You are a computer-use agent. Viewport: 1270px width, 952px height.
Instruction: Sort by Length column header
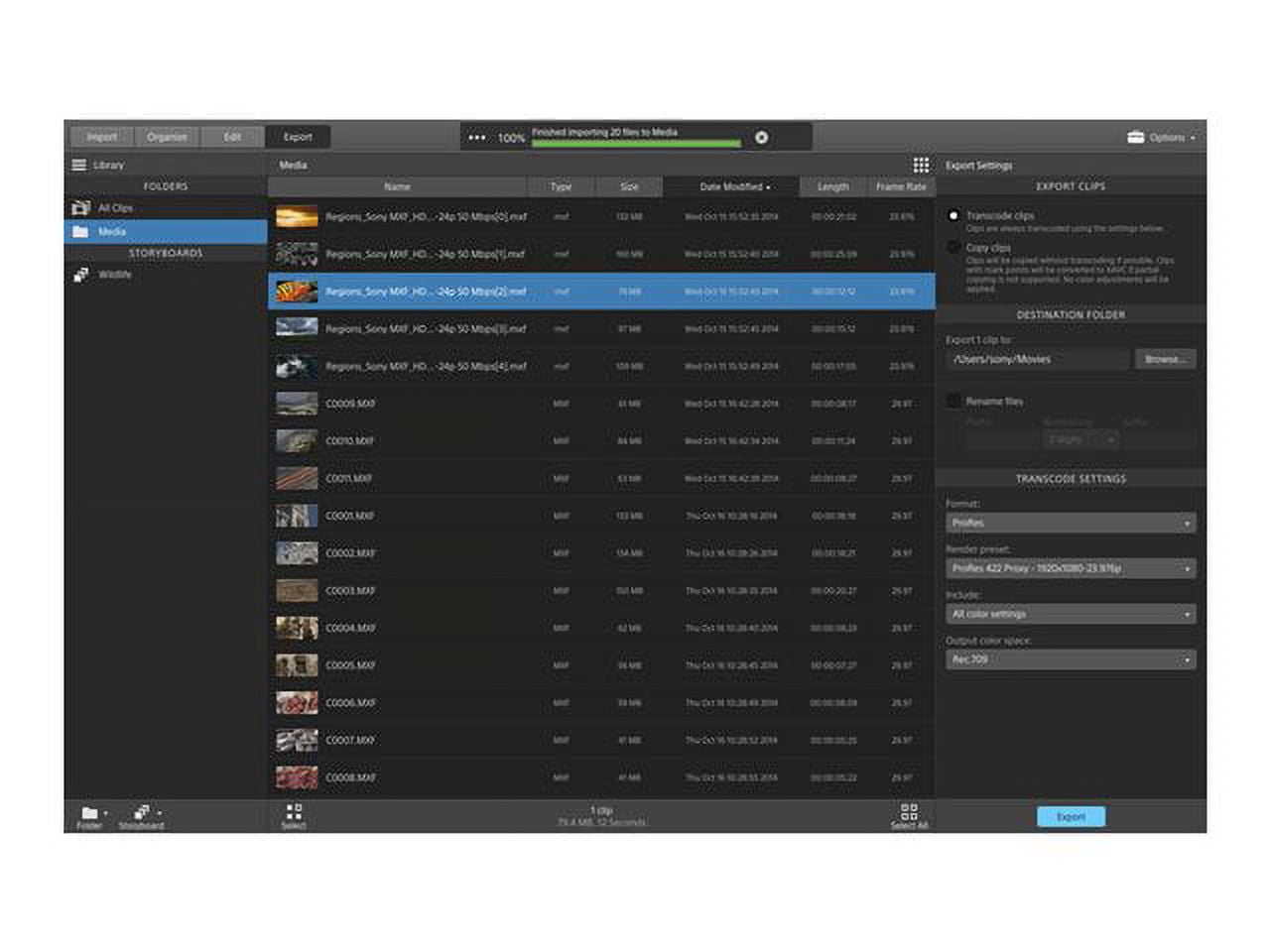pos(832,186)
